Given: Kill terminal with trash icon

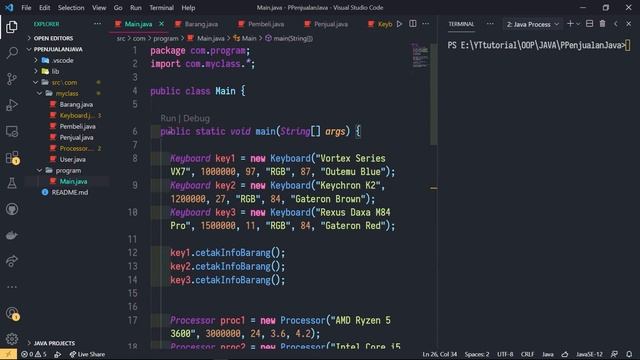Looking at the screenshot, I should pyautogui.click(x=602, y=24).
